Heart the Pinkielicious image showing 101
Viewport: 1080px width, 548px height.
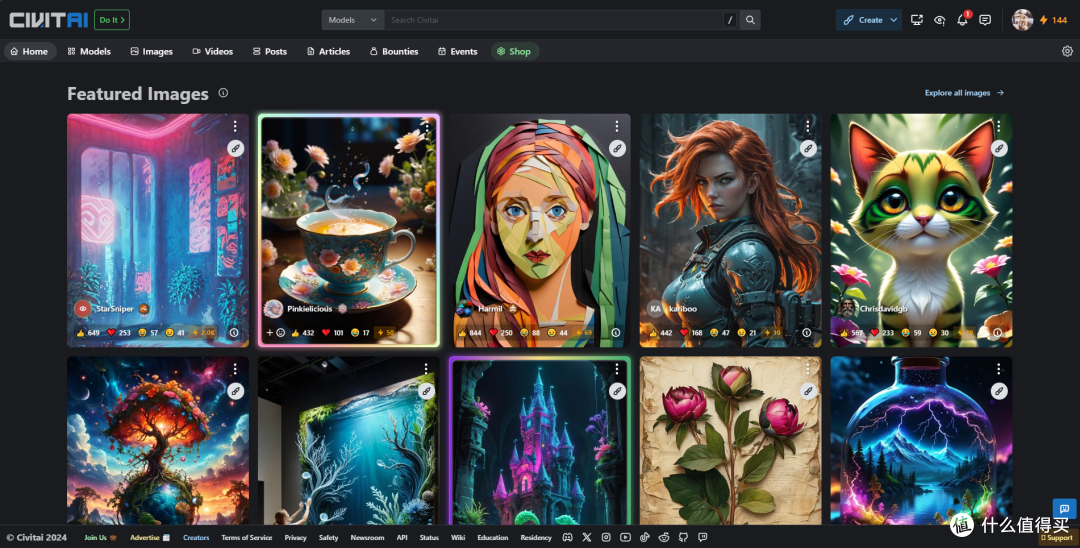pyautogui.click(x=333, y=333)
